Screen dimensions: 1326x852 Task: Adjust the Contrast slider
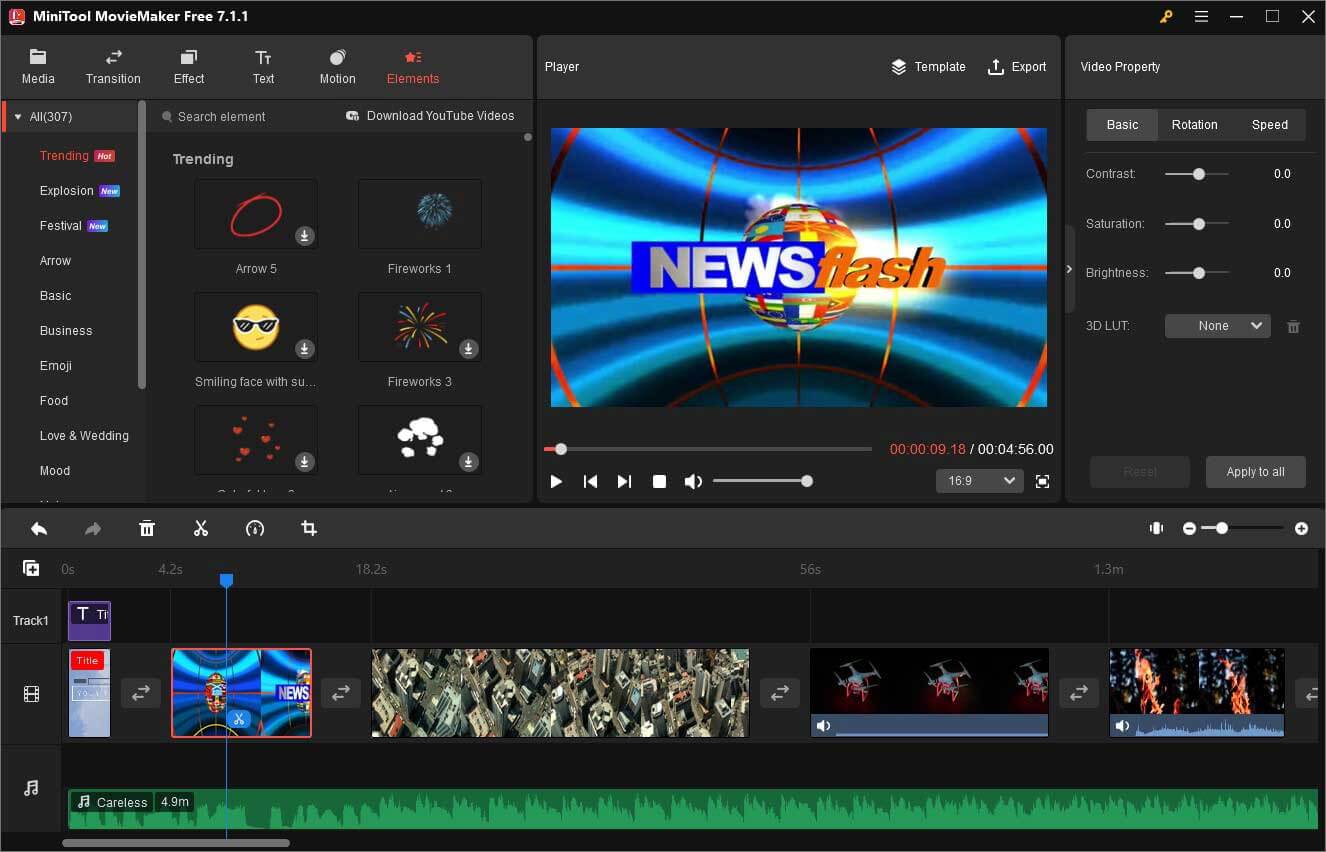(1197, 174)
